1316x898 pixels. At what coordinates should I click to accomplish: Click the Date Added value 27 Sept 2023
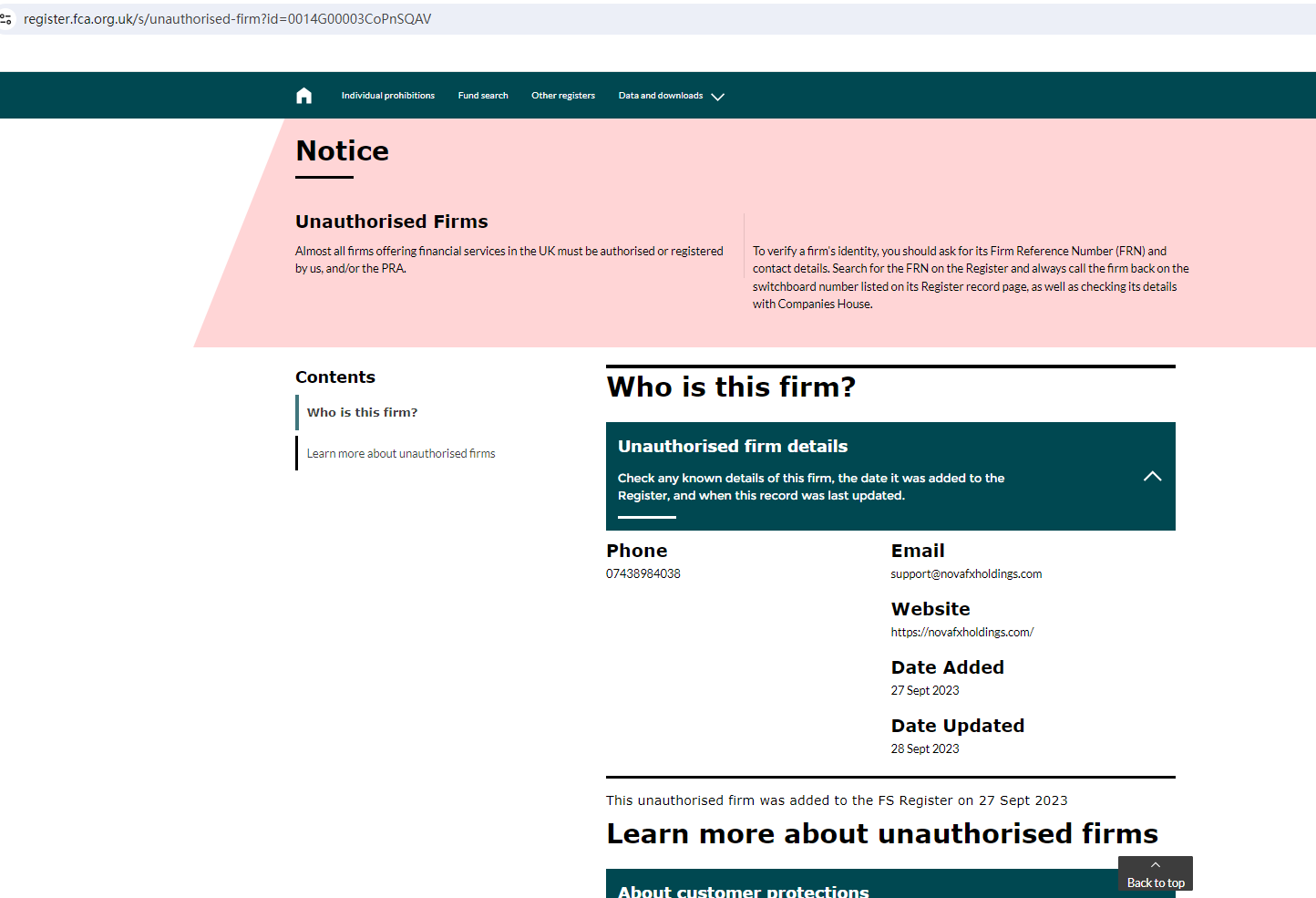925,690
